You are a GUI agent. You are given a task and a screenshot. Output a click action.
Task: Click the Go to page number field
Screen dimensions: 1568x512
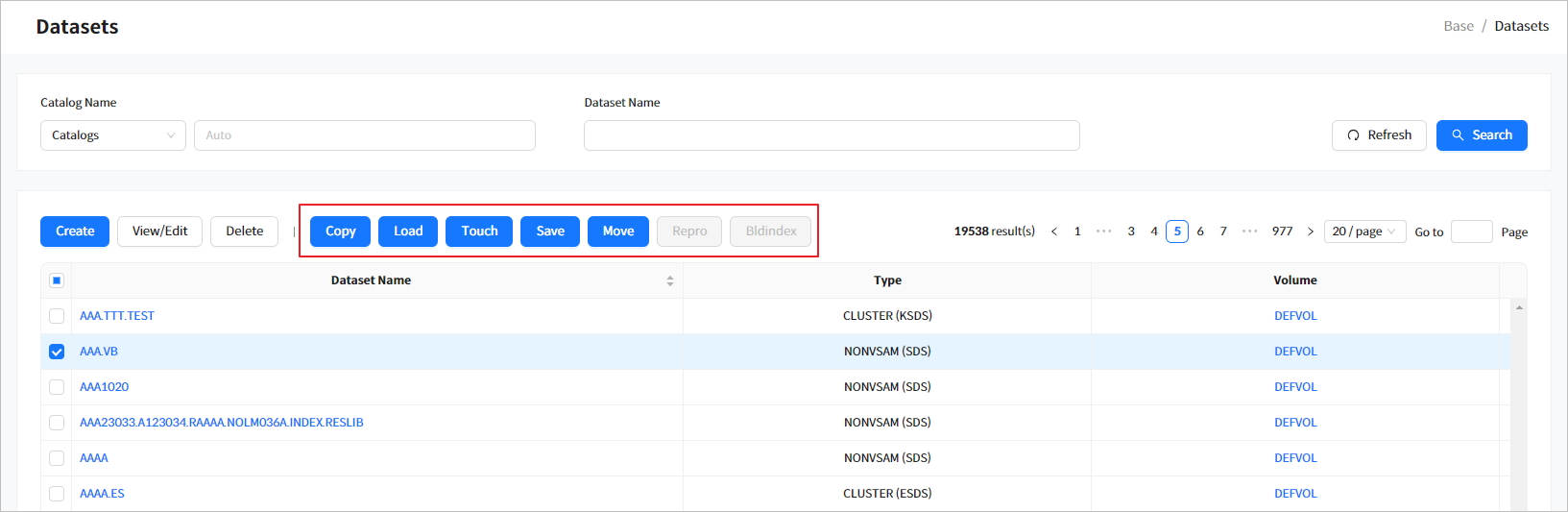(x=1470, y=232)
